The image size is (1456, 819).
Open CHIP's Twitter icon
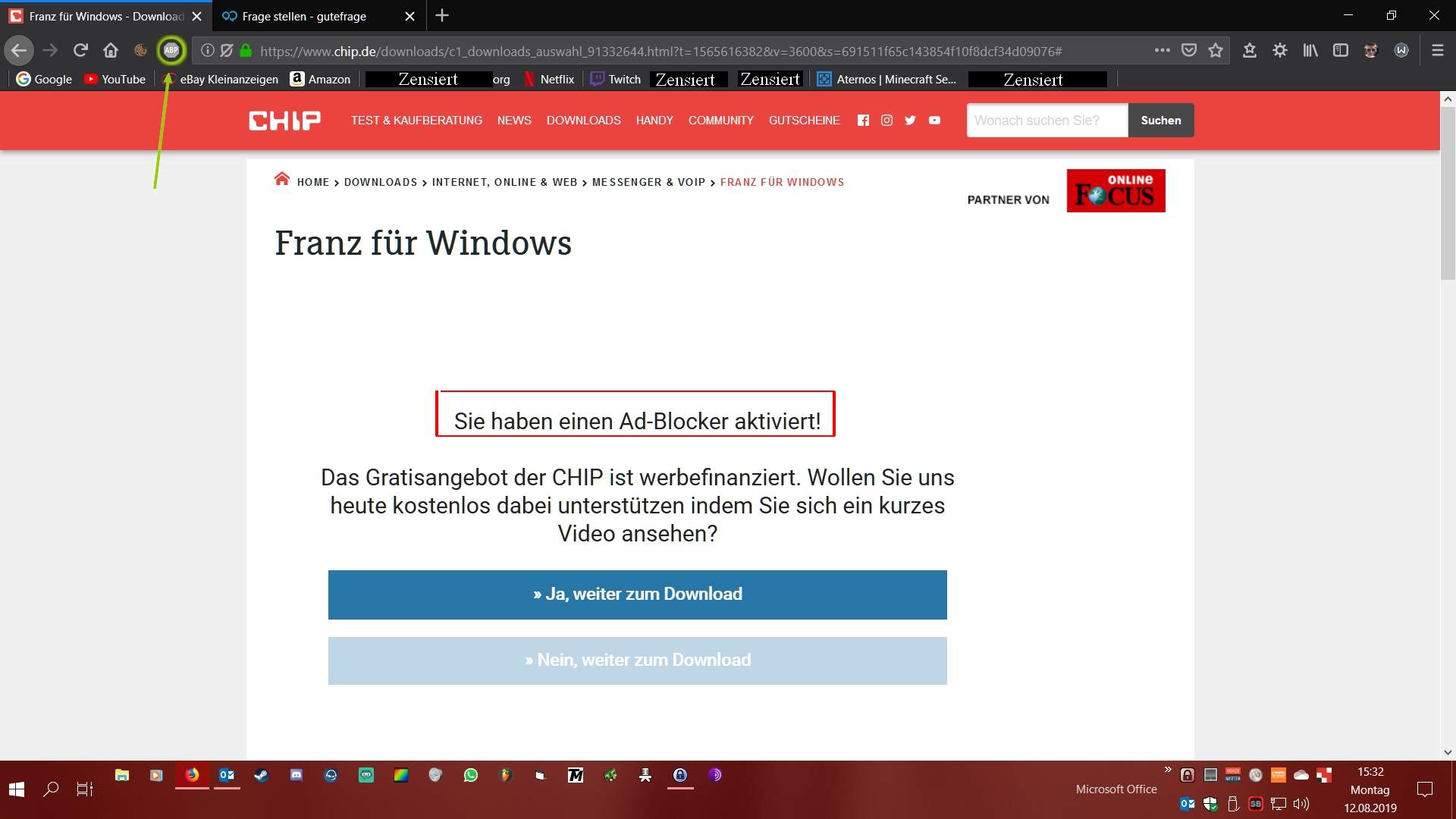910,121
